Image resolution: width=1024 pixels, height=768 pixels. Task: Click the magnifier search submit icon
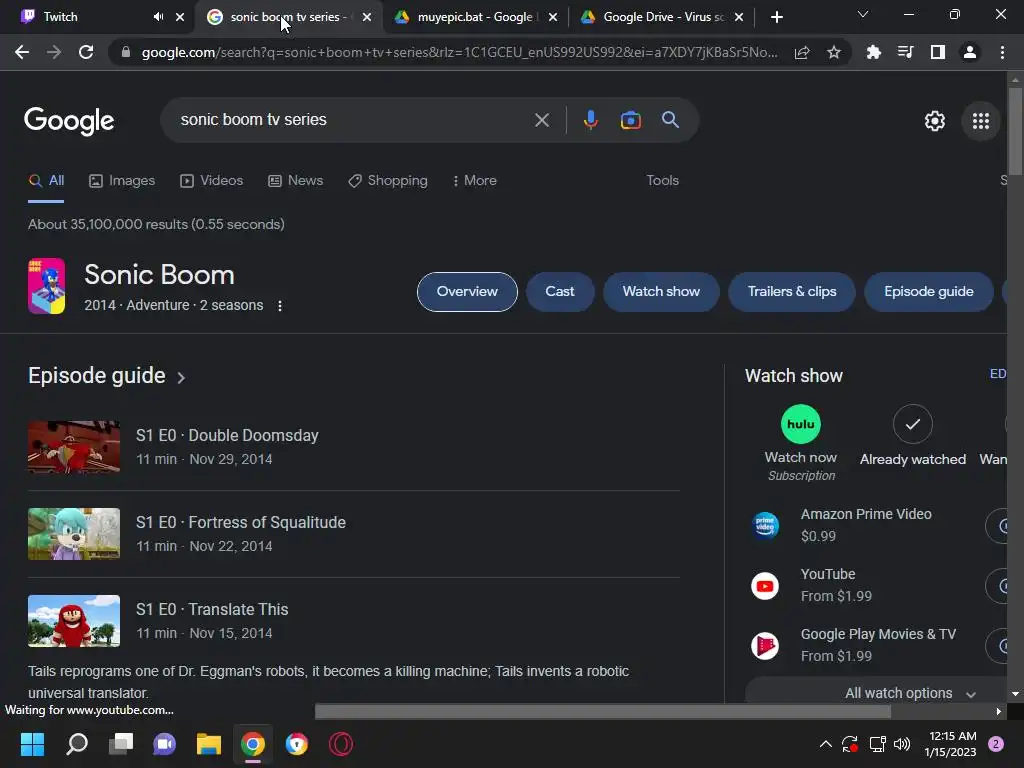[x=671, y=120]
